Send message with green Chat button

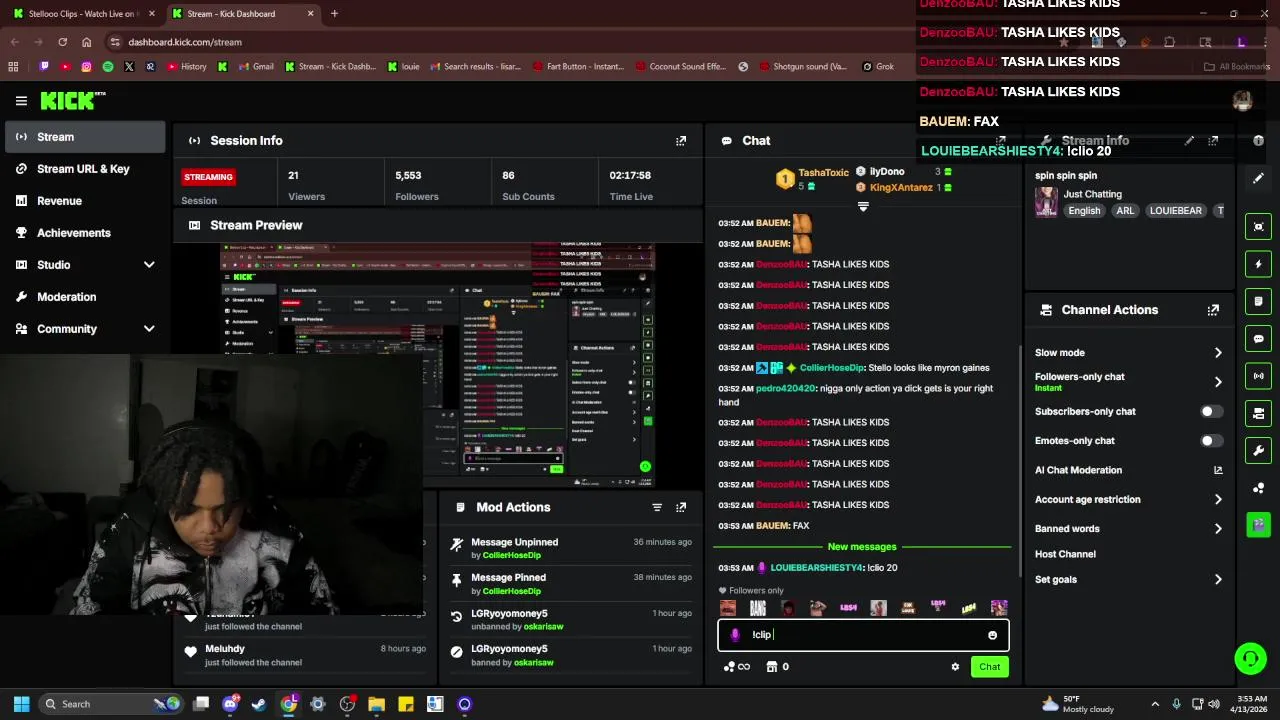(989, 667)
